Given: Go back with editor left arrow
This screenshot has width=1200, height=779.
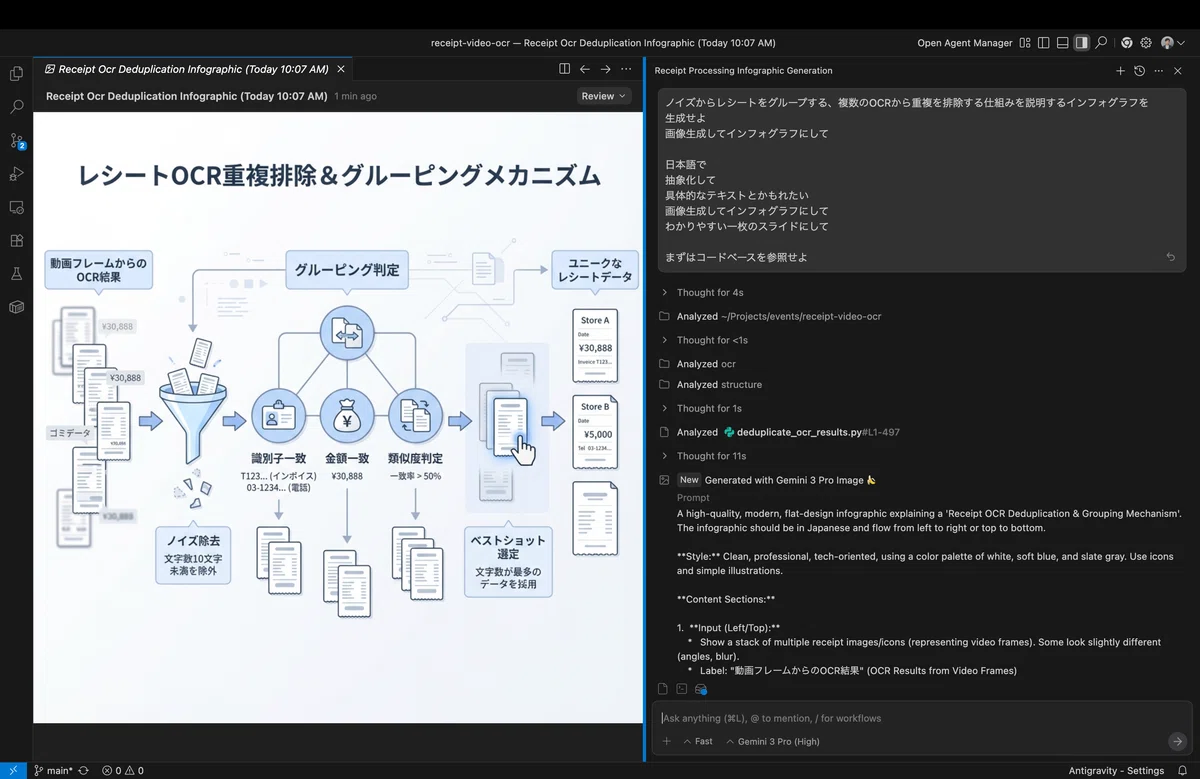Looking at the screenshot, I should 585,69.
